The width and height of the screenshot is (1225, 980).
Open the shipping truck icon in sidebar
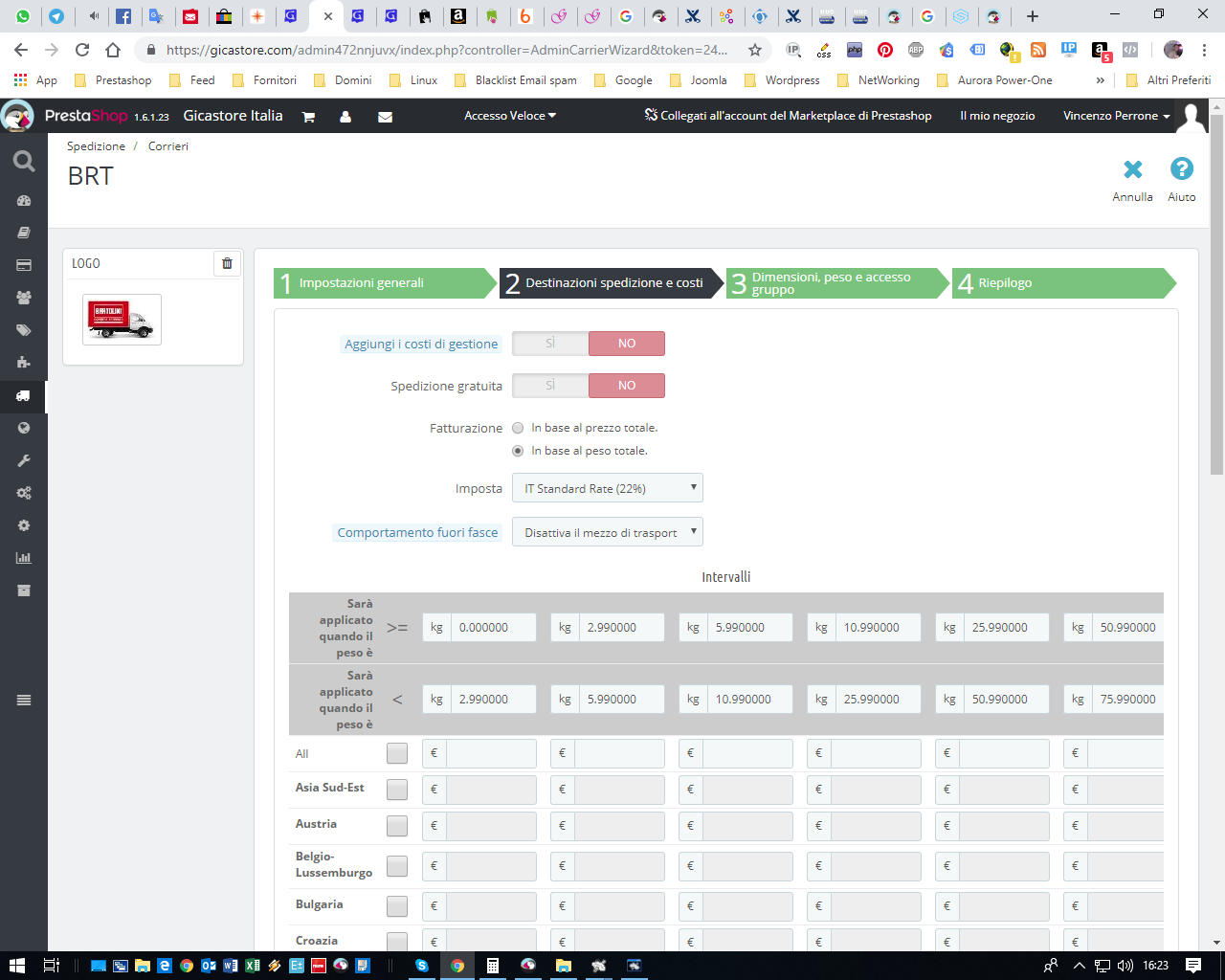pyautogui.click(x=24, y=395)
